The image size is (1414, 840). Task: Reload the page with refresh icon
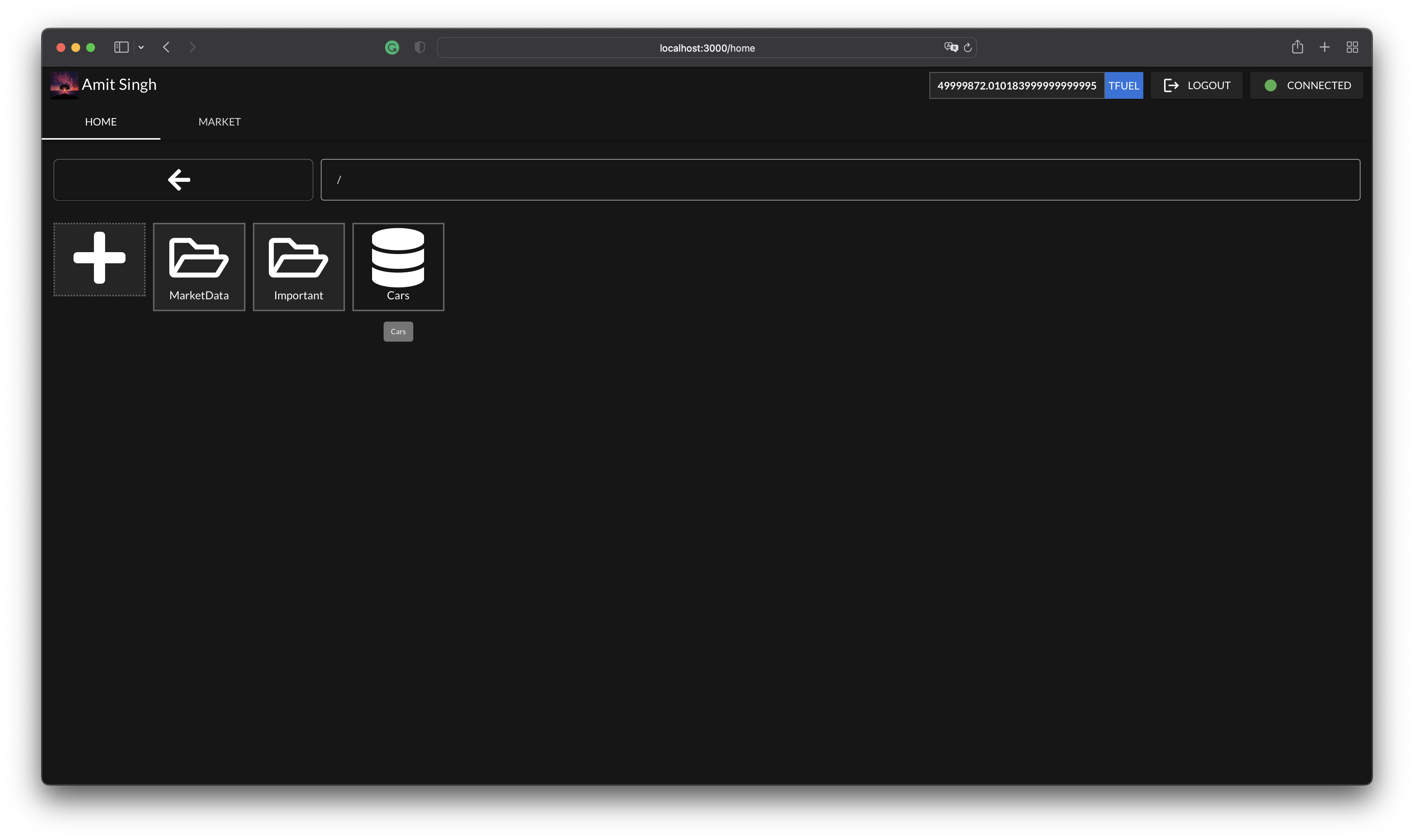click(968, 48)
